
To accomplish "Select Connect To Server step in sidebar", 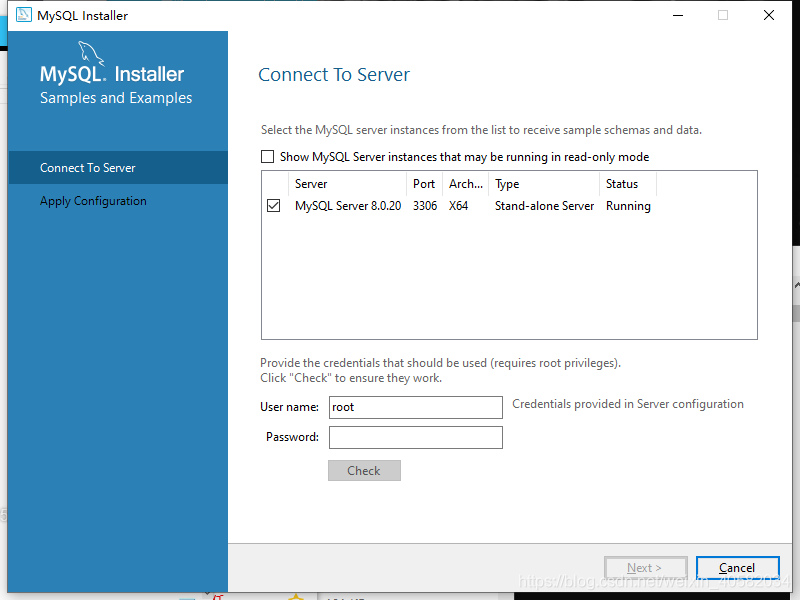I will [x=118, y=167].
